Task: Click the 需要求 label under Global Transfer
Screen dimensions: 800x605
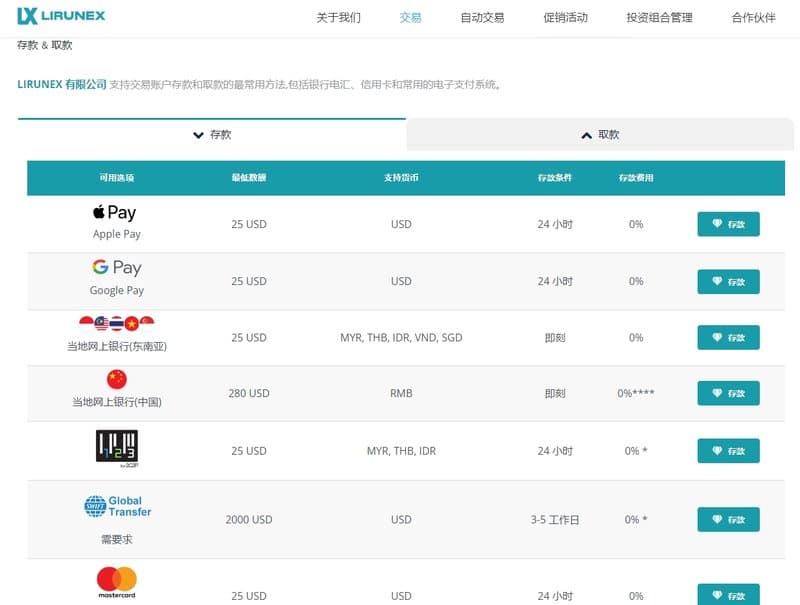Action: click(117, 539)
